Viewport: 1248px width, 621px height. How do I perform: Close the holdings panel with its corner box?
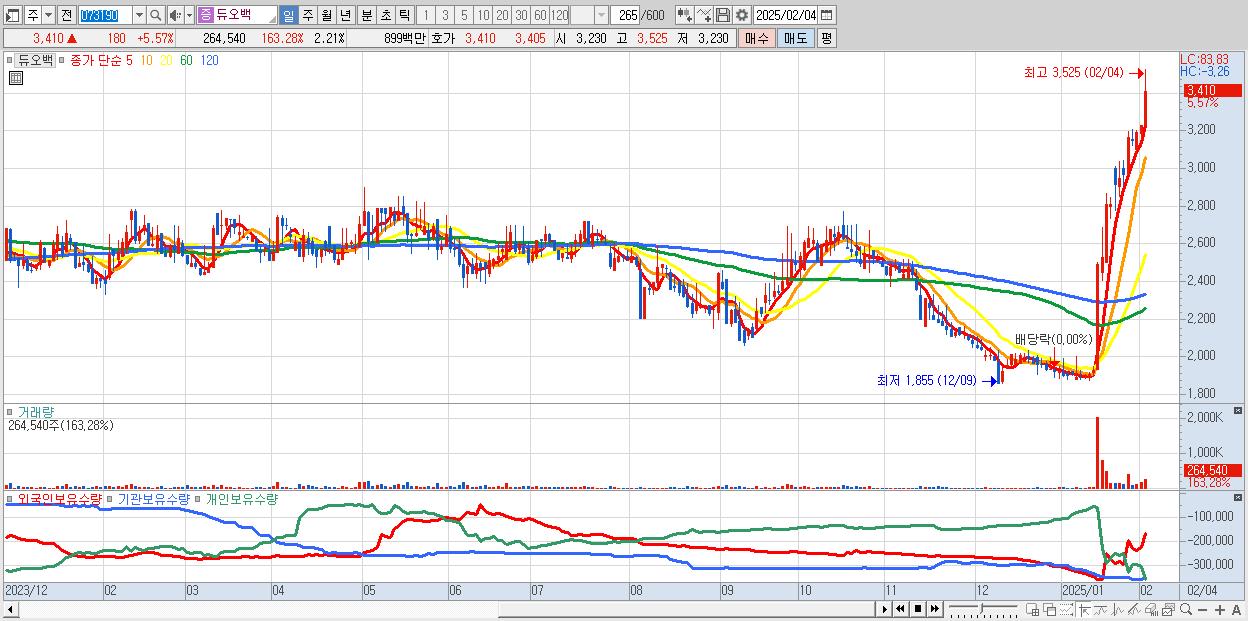pyautogui.click(x=1238, y=498)
